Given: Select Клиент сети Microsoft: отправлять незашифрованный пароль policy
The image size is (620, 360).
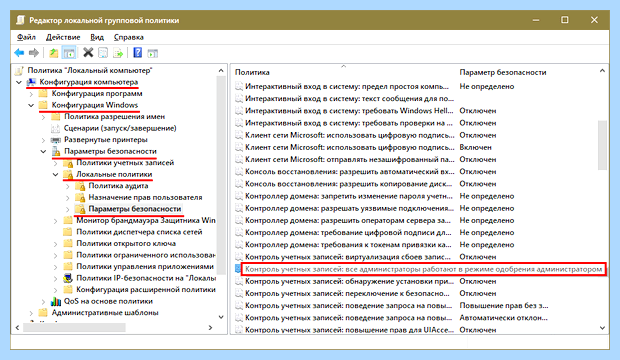Looking at the screenshot, I should point(350,160).
